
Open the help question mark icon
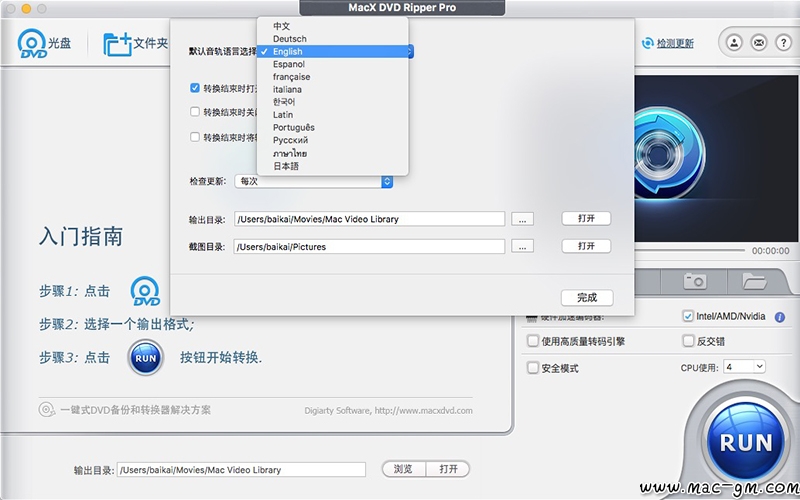[x=783, y=42]
